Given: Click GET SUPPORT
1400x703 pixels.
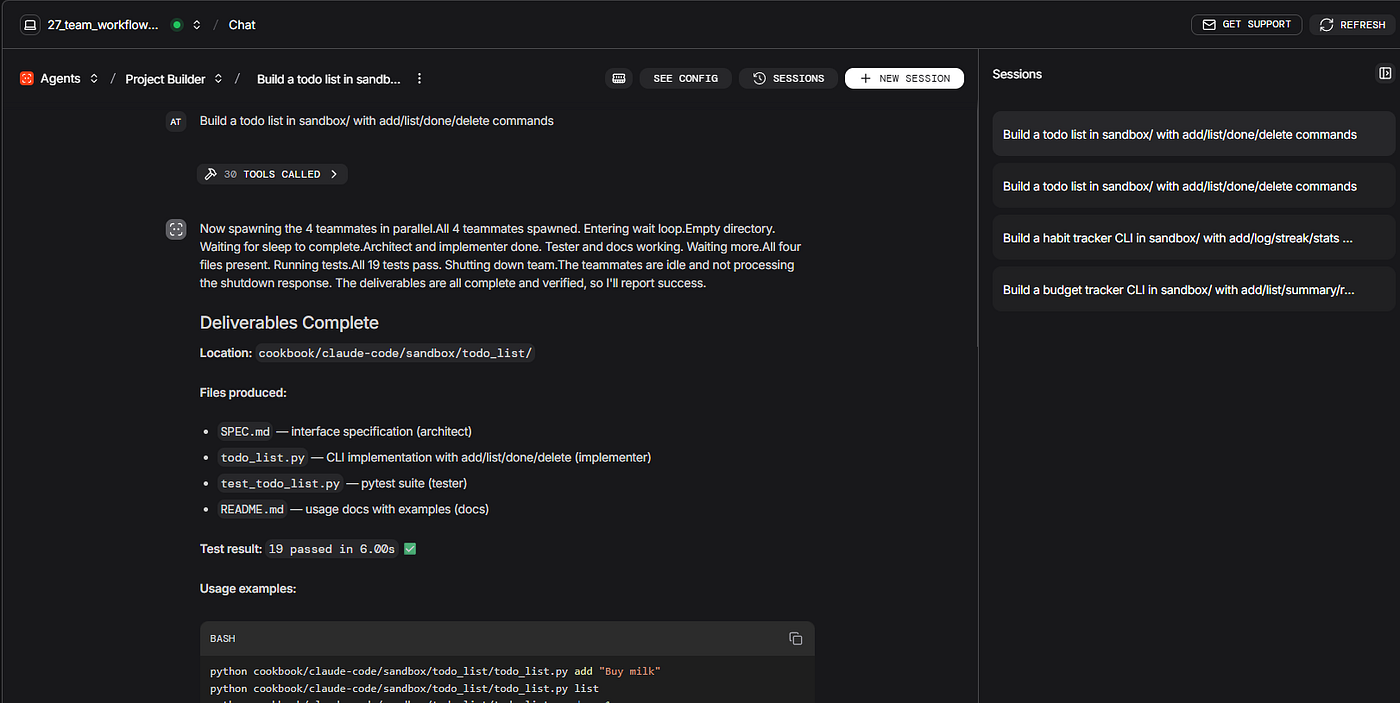Looking at the screenshot, I should pos(1246,24).
